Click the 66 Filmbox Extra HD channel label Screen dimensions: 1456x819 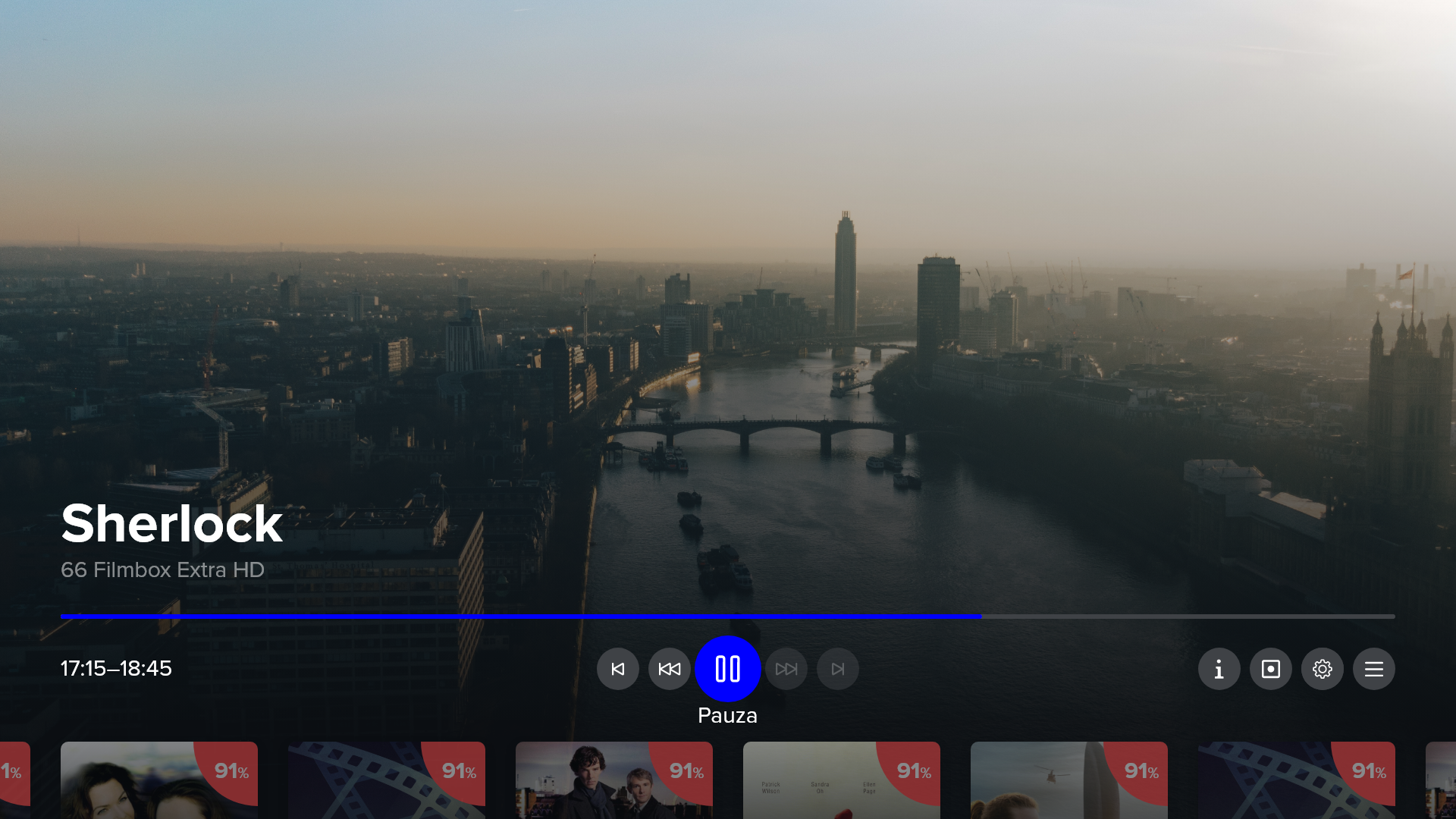pos(162,570)
